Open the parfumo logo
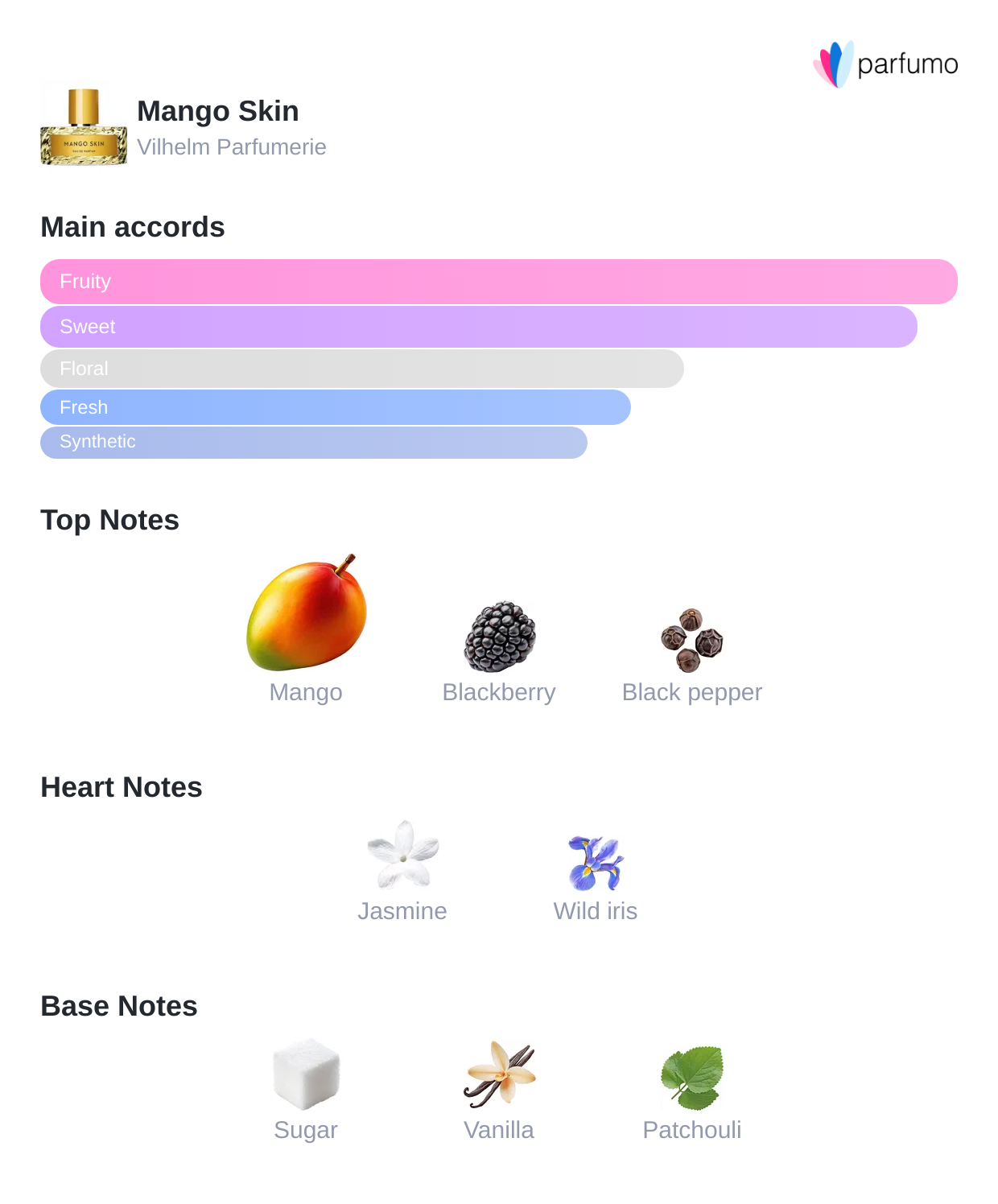 (x=885, y=64)
